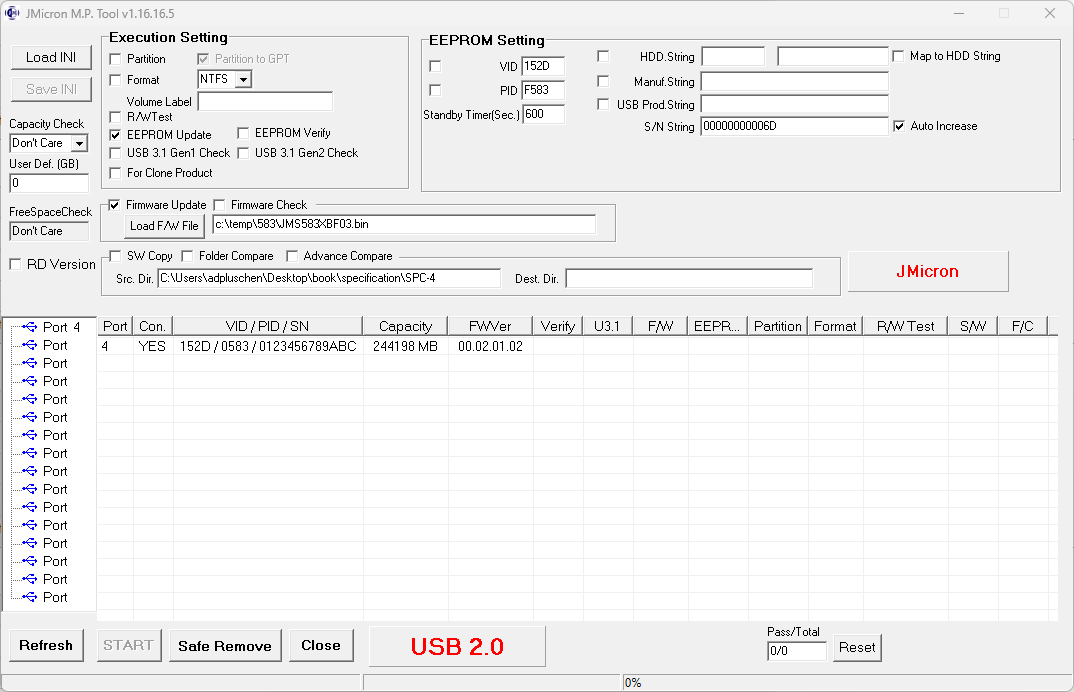This screenshot has width=1074, height=692.
Task: Click the FWVer column header
Action: pyautogui.click(x=490, y=326)
